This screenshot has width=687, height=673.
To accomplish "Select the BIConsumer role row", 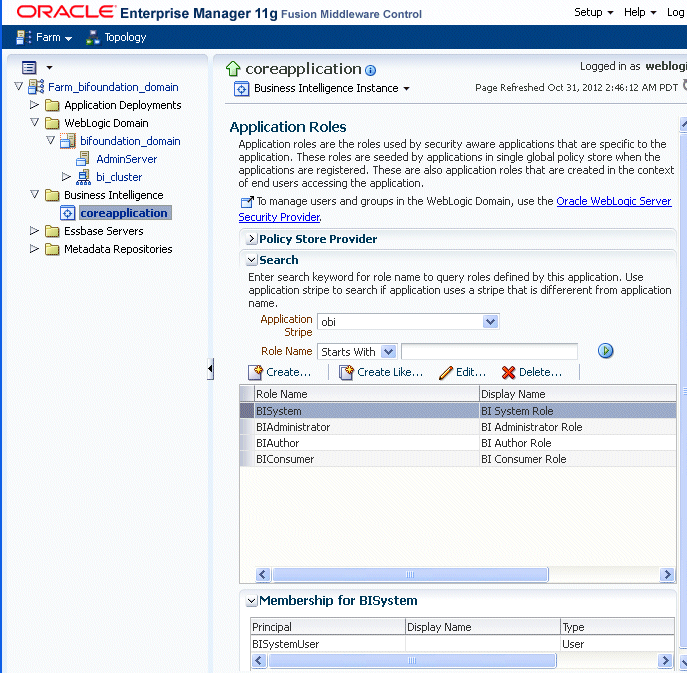I will (458, 459).
